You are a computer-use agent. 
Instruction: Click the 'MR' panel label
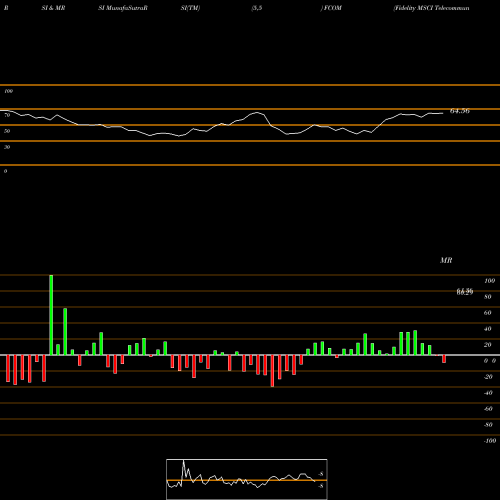click(446, 260)
